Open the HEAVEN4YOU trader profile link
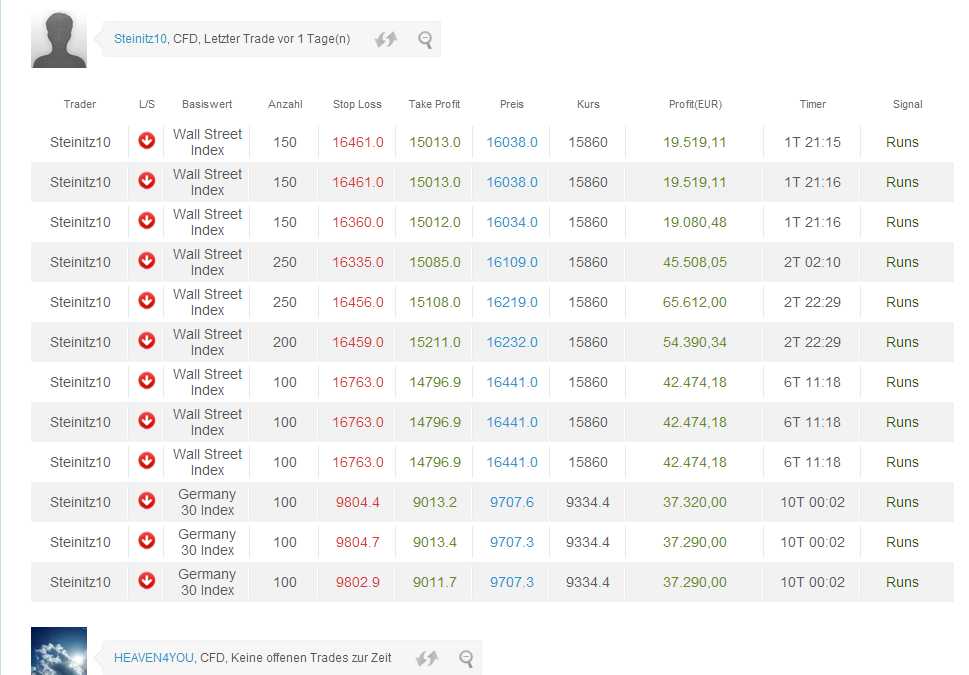The width and height of the screenshot is (969, 675). pyautogui.click(x=153, y=658)
